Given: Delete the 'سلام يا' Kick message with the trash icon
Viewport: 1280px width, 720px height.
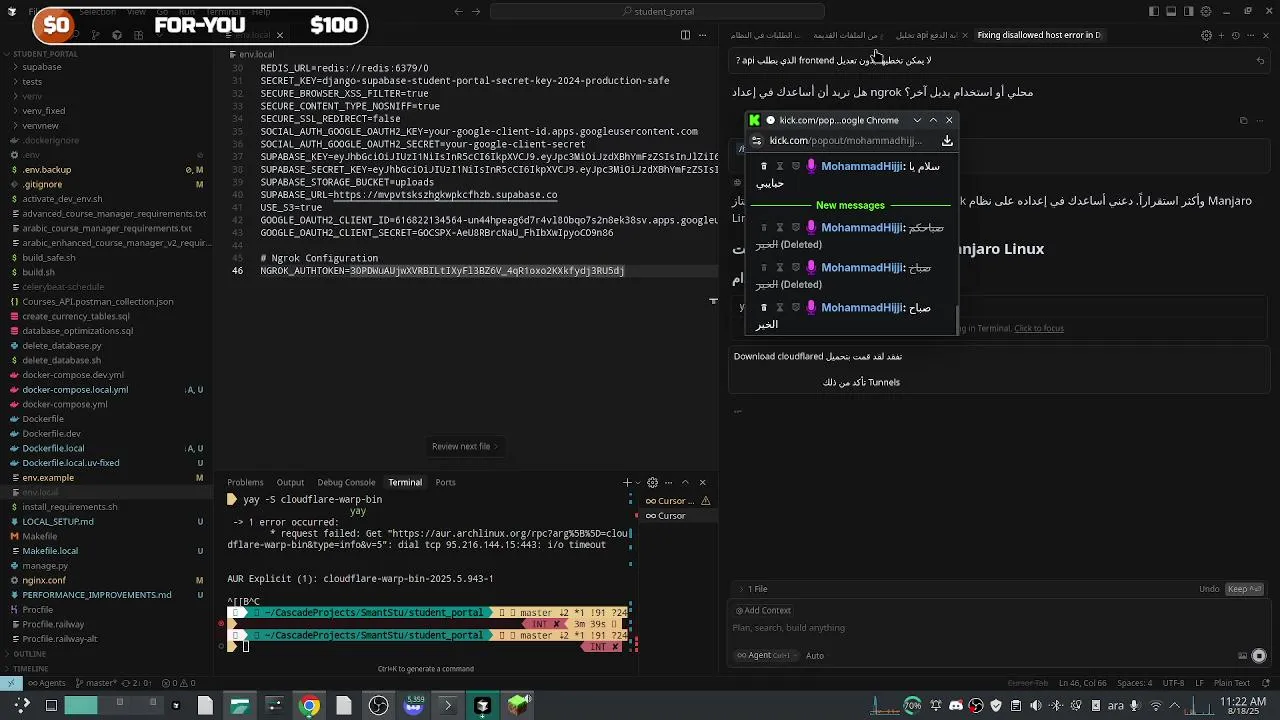Looking at the screenshot, I should [764, 166].
